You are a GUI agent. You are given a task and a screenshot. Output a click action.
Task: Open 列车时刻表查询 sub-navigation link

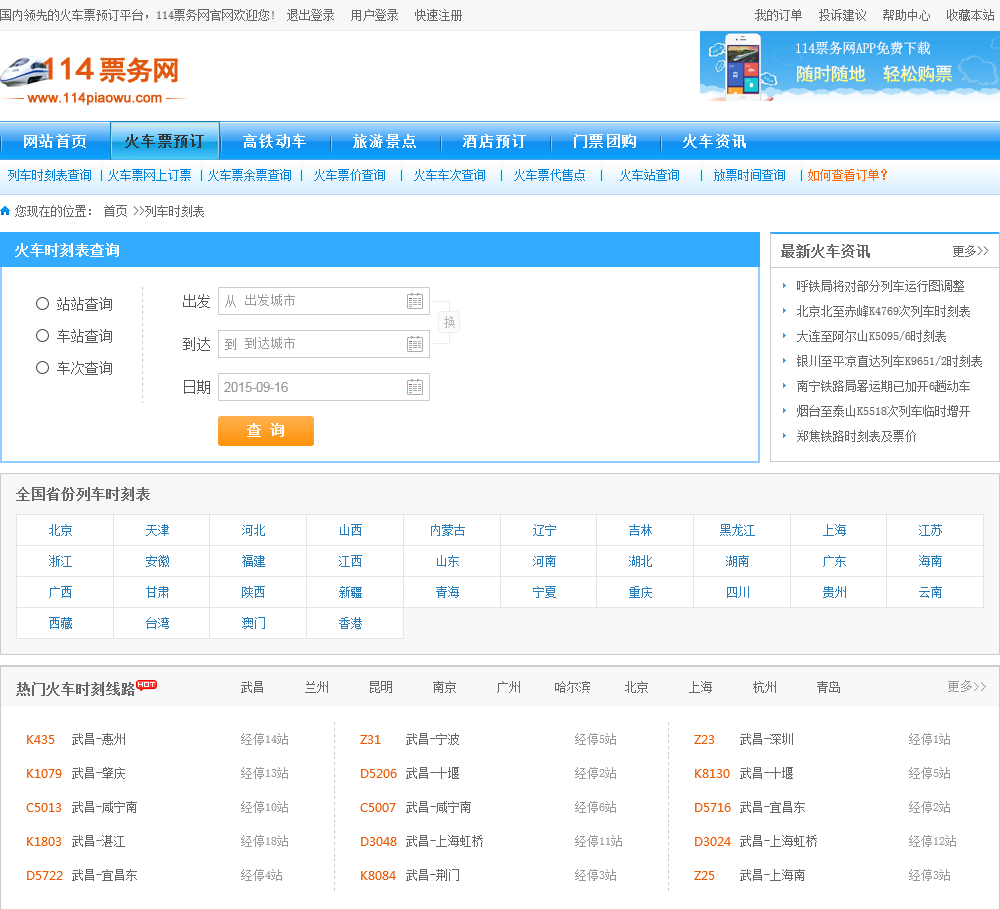50,175
